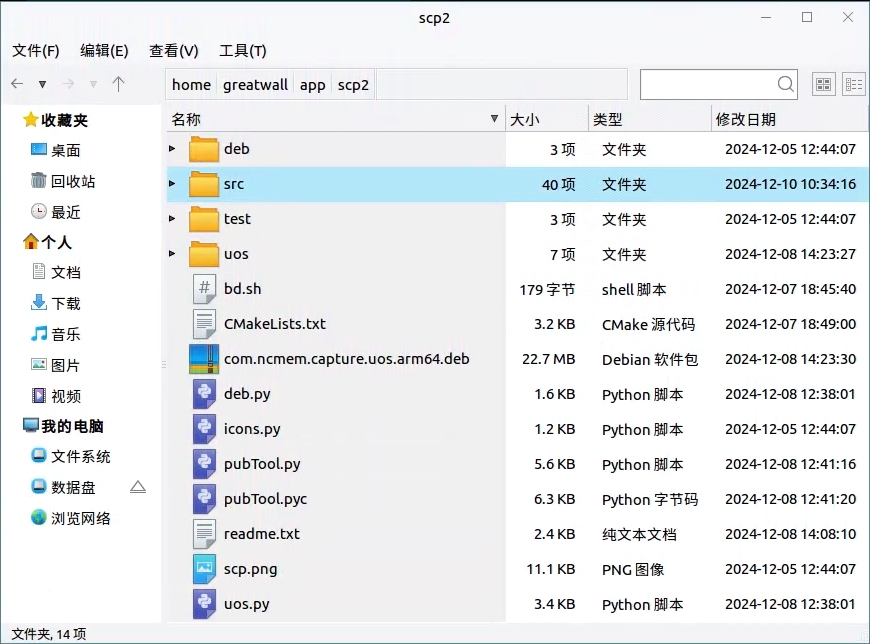Select the com.ncmem.capture.uos.arm64.deb package icon
Image resolution: width=870 pixels, height=644 pixels.
pos(204,359)
